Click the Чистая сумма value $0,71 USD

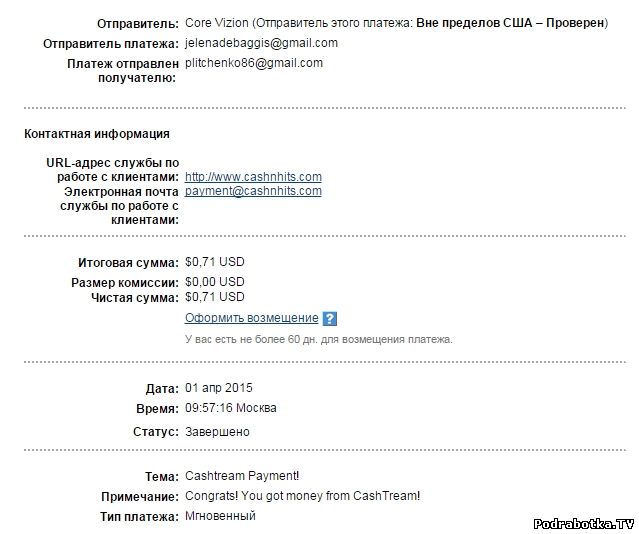(215, 297)
